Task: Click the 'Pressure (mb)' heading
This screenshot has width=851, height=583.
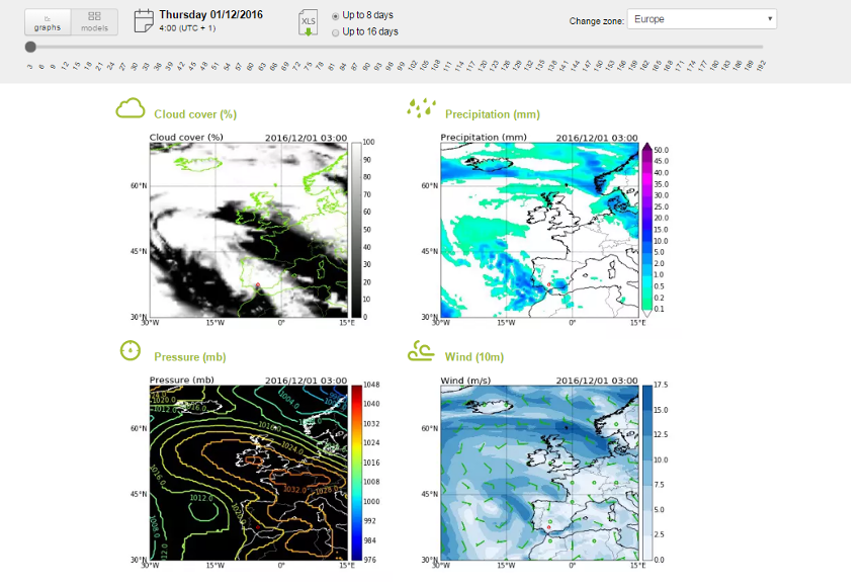Action: (190, 357)
